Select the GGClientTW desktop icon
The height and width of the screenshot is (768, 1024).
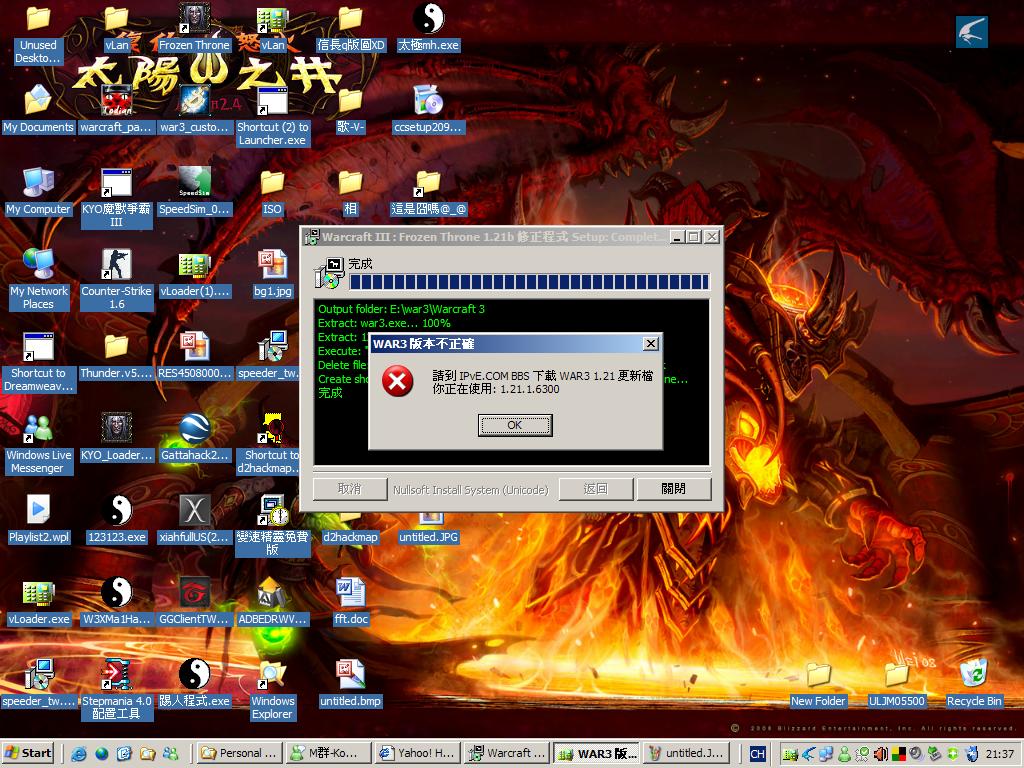pos(194,594)
